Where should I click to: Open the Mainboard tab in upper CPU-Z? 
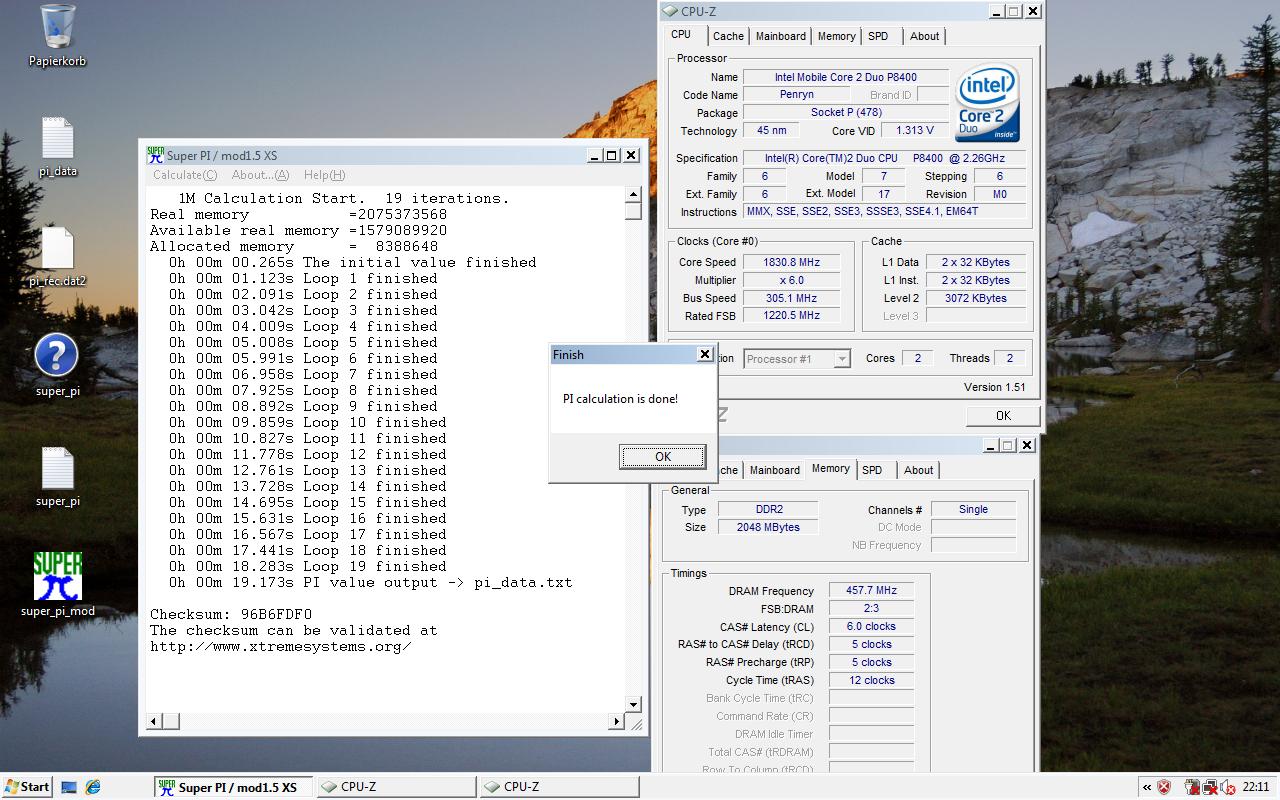pos(781,36)
